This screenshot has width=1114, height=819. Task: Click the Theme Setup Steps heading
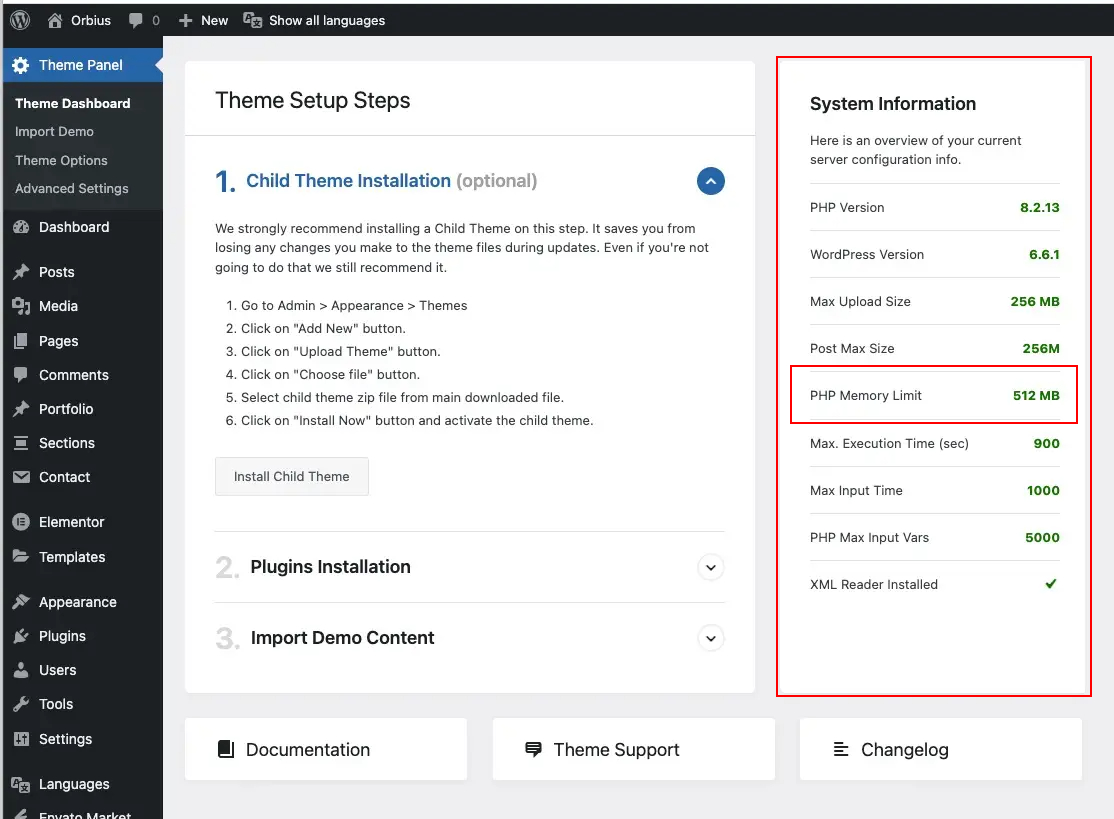tap(313, 100)
